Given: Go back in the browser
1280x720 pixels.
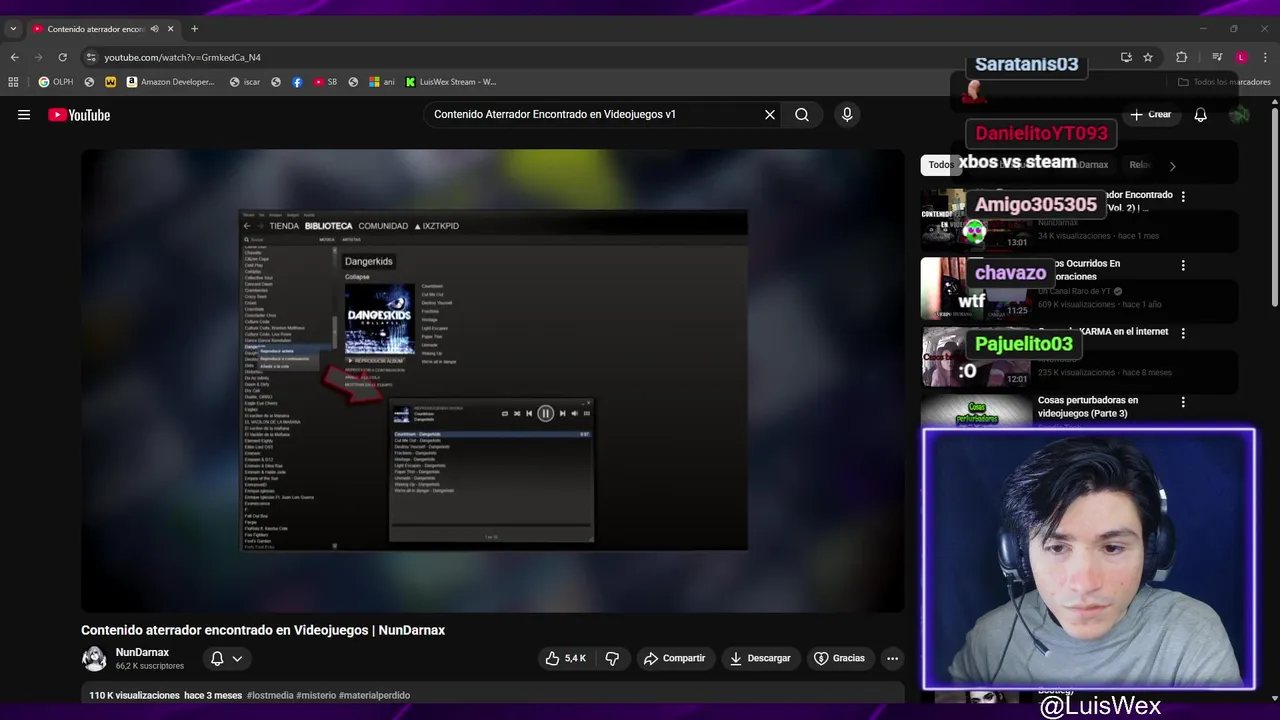Looking at the screenshot, I should (14, 57).
